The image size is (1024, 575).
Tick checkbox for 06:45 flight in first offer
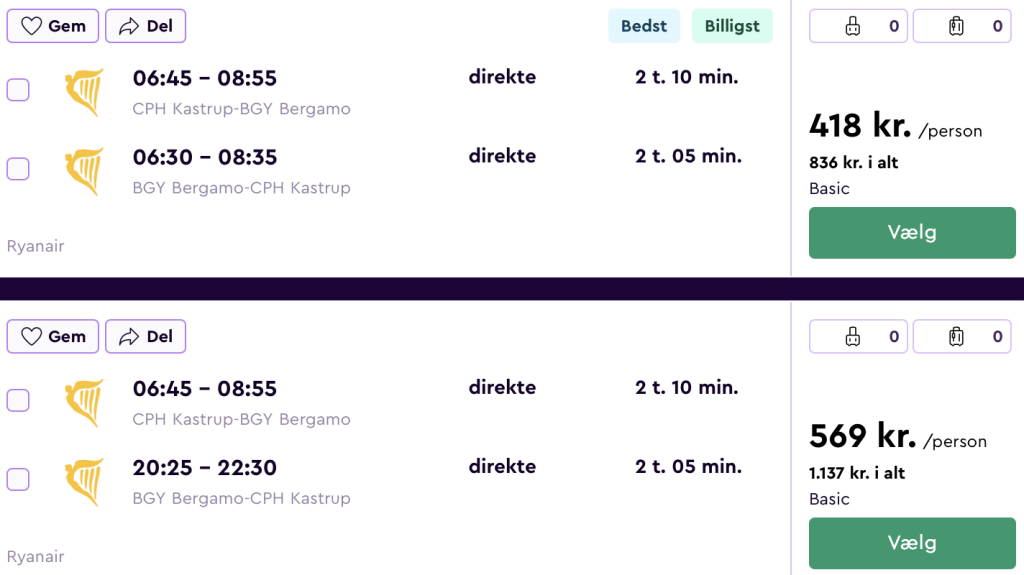[18, 90]
